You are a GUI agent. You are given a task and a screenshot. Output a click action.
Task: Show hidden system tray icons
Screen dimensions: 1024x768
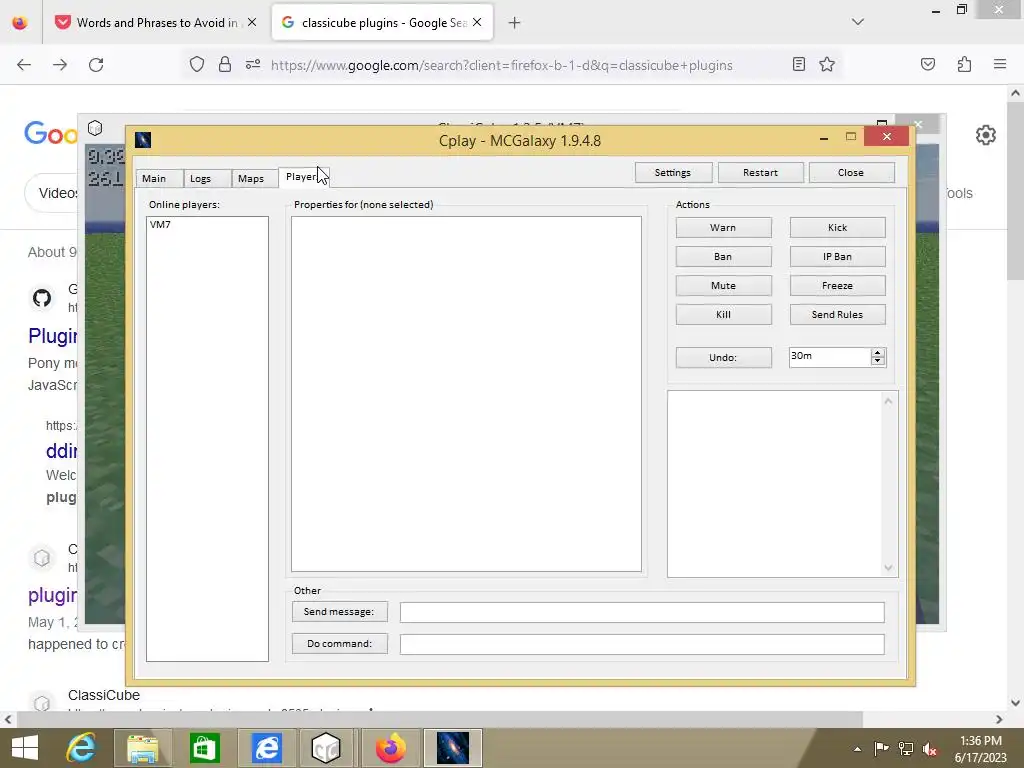(857, 750)
